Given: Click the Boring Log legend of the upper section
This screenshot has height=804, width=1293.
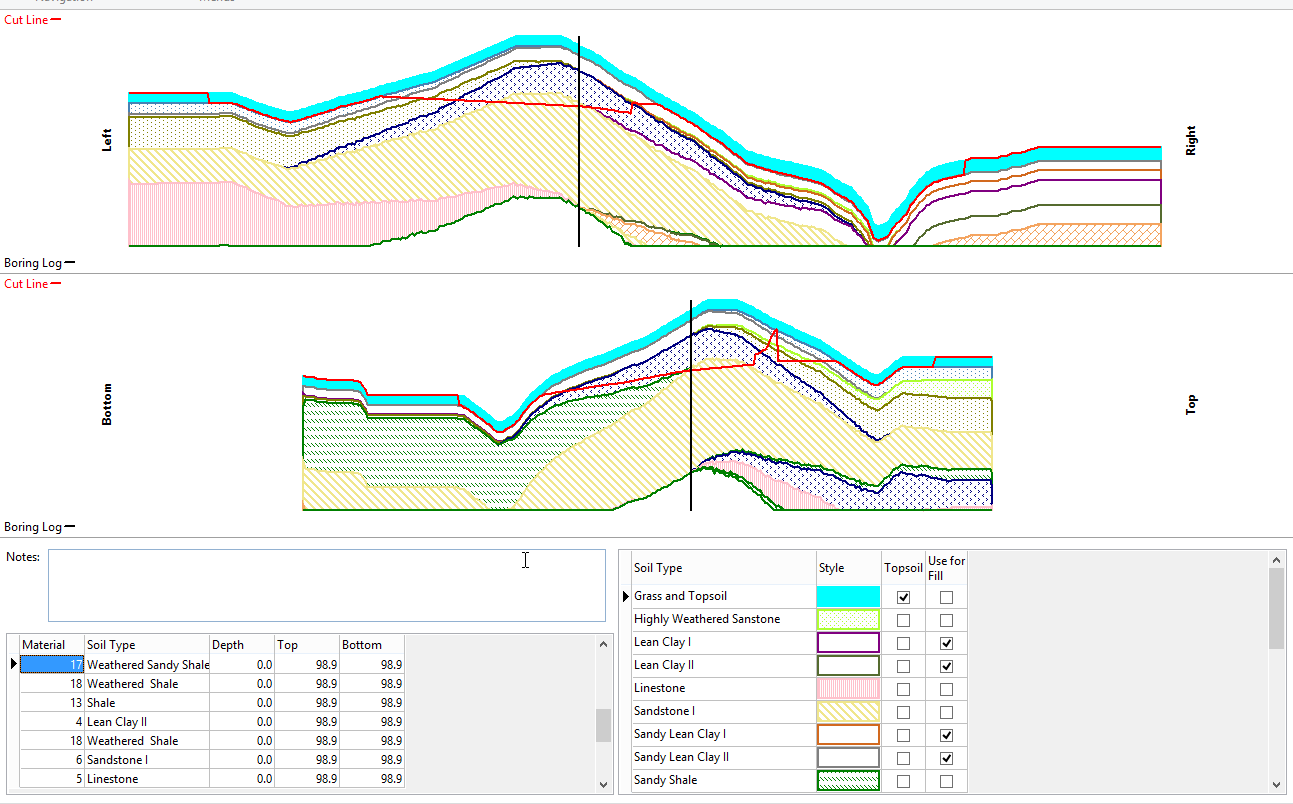Looking at the screenshot, I should coord(39,263).
